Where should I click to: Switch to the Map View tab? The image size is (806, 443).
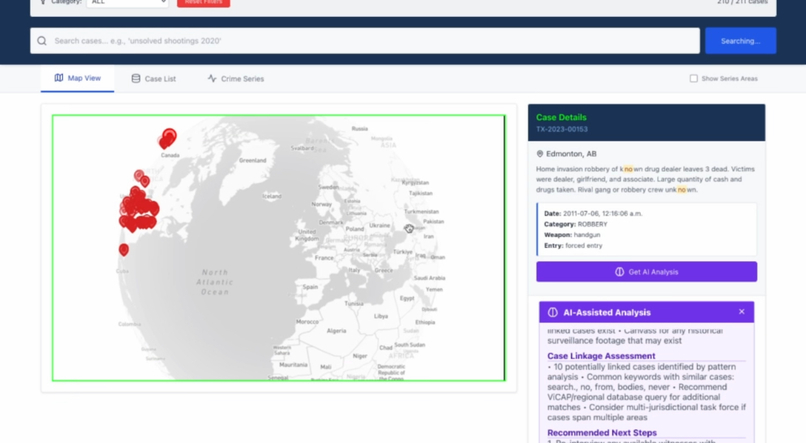[x=78, y=78]
